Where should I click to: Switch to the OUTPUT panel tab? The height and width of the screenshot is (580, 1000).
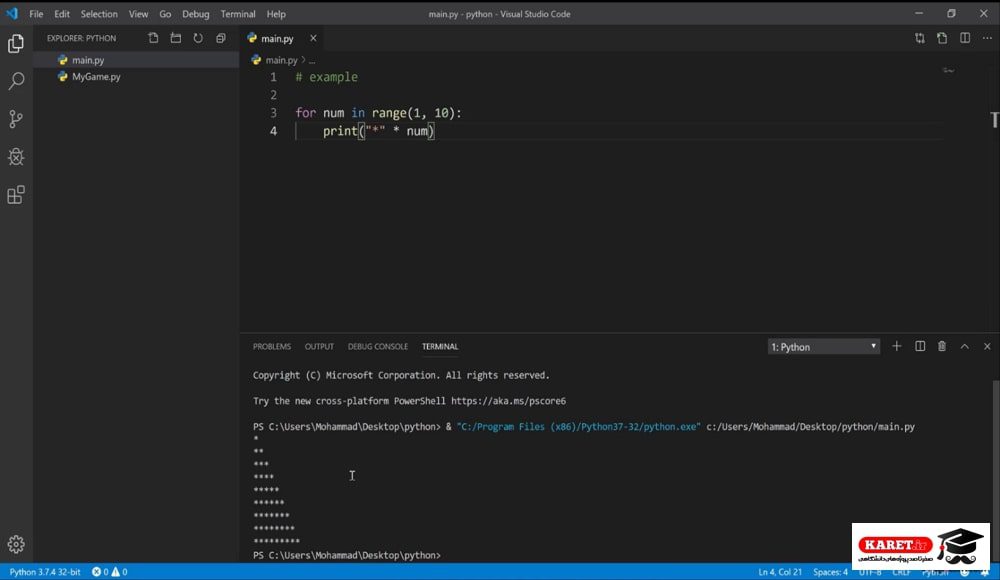coord(319,346)
